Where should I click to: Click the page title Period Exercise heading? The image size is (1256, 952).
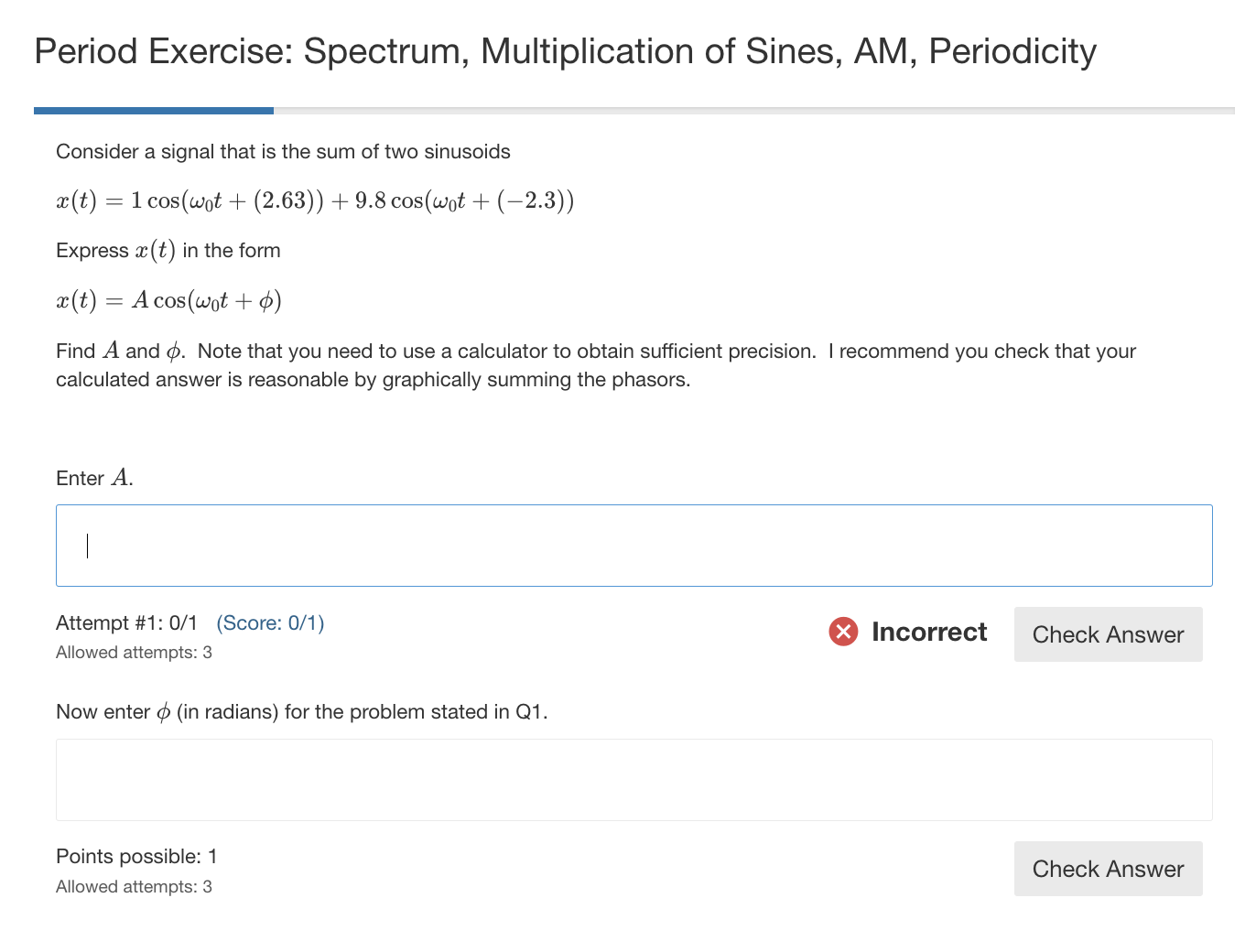click(x=565, y=52)
